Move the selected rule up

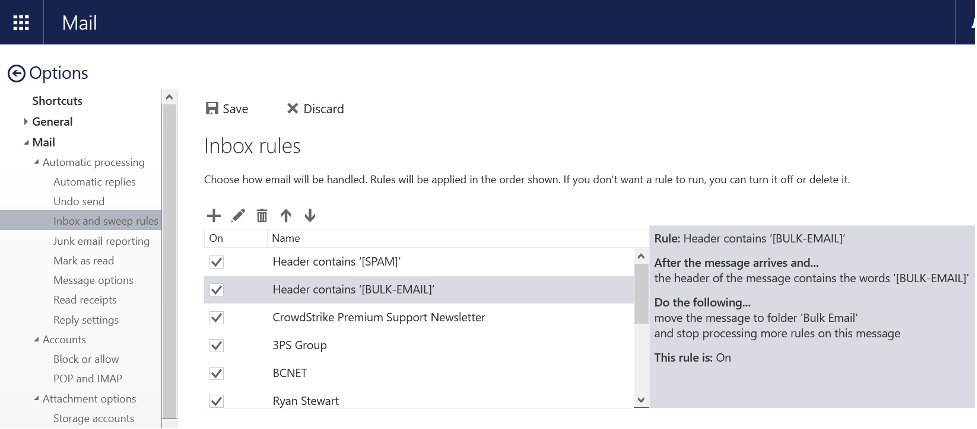pyautogui.click(x=286, y=215)
